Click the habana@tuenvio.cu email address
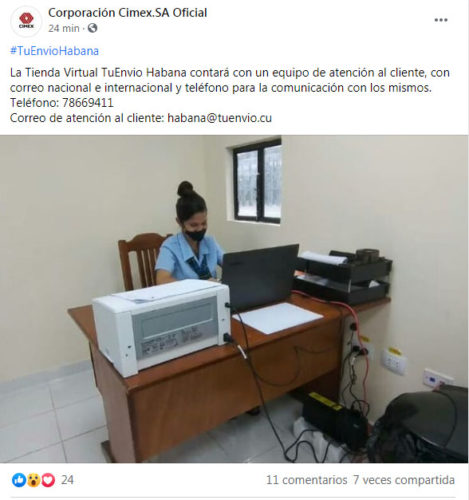This screenshot has height=500, width=469. pyautogui.click(x=220, y=118)
